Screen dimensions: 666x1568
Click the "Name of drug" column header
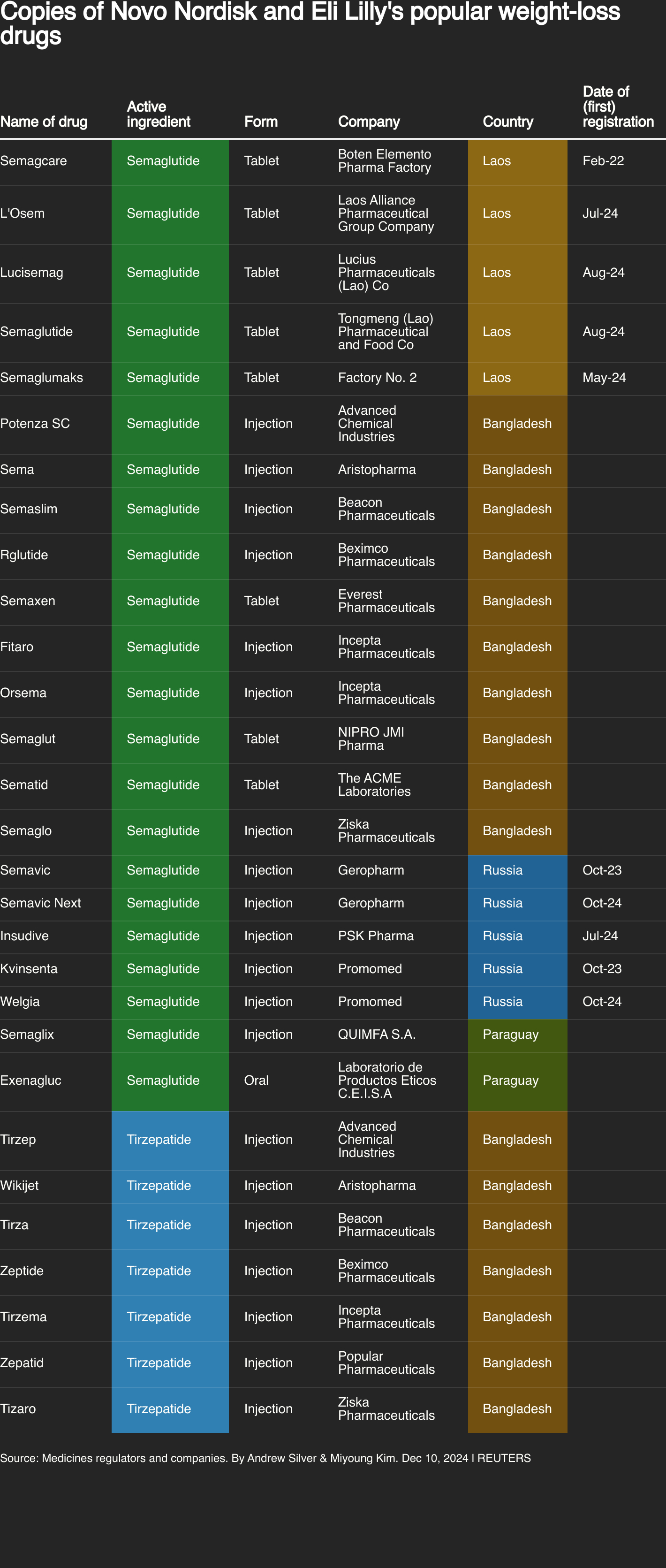(44, 122)
